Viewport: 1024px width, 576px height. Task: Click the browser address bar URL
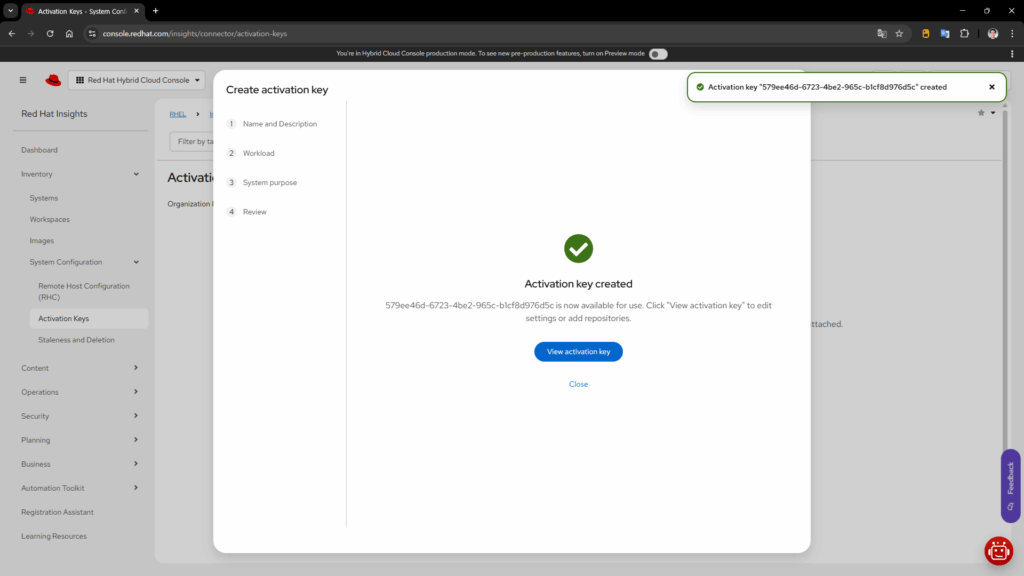(195, 33)
